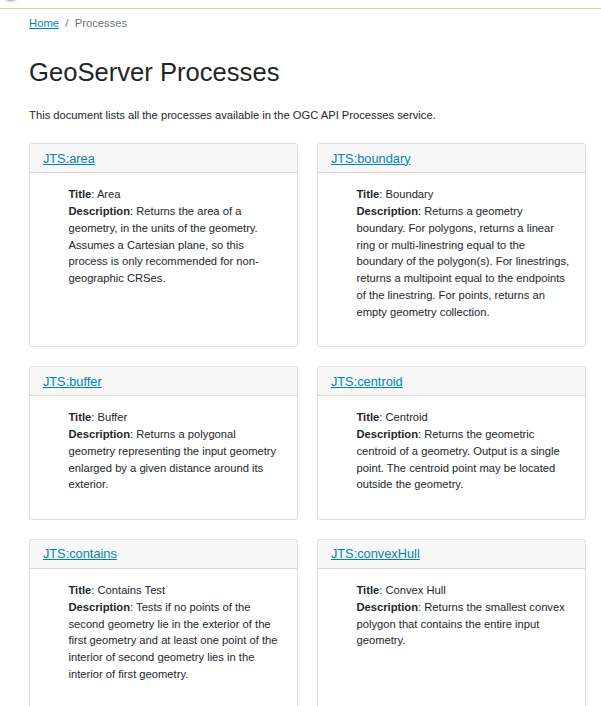Click the Contains Test description paragraph
Viewport: 601px width, 706px height.
click(x=173, y=640)
